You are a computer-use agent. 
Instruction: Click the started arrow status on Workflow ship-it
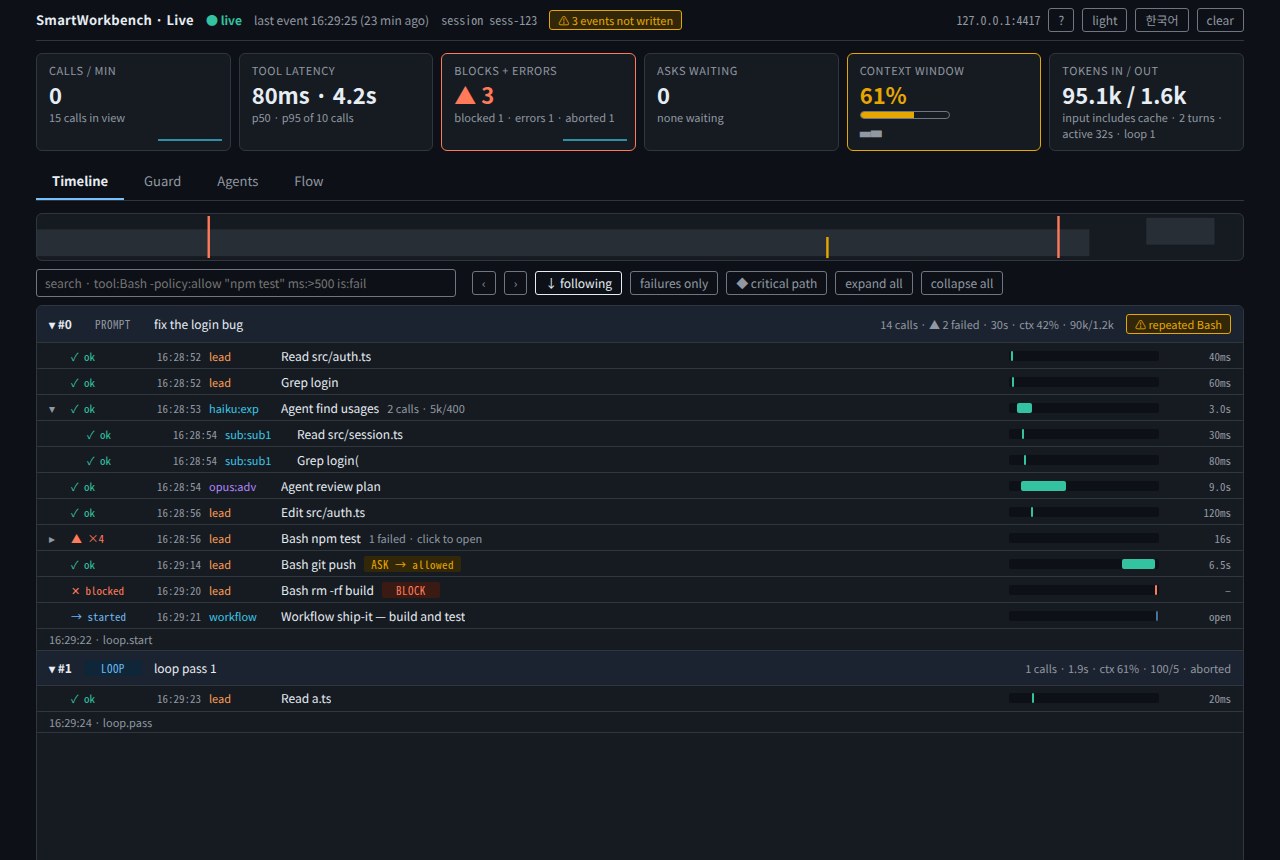pyautogui.click(x=98, y=617)
